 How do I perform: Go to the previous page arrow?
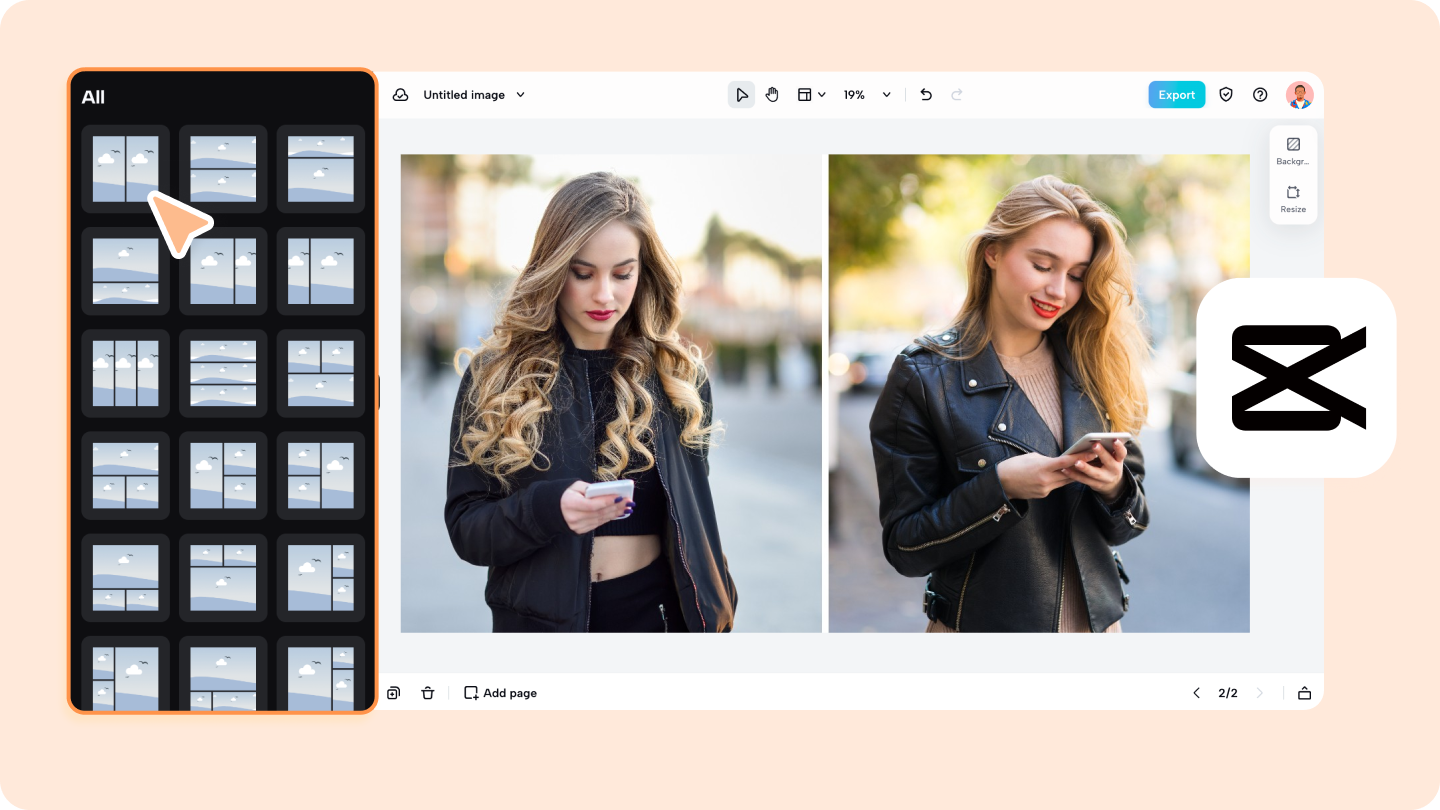tap(1196, 693)
